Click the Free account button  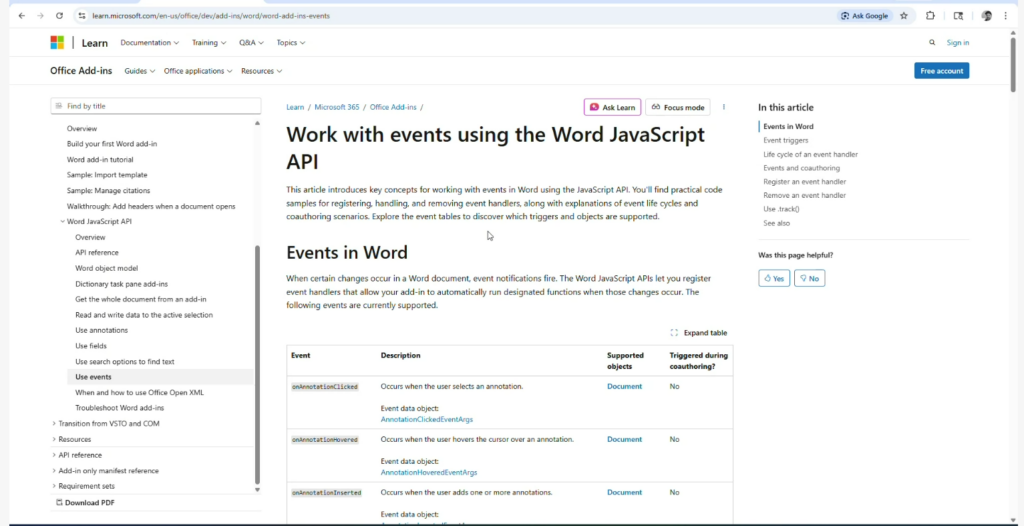pyautogui.click(x=941, y=71)
